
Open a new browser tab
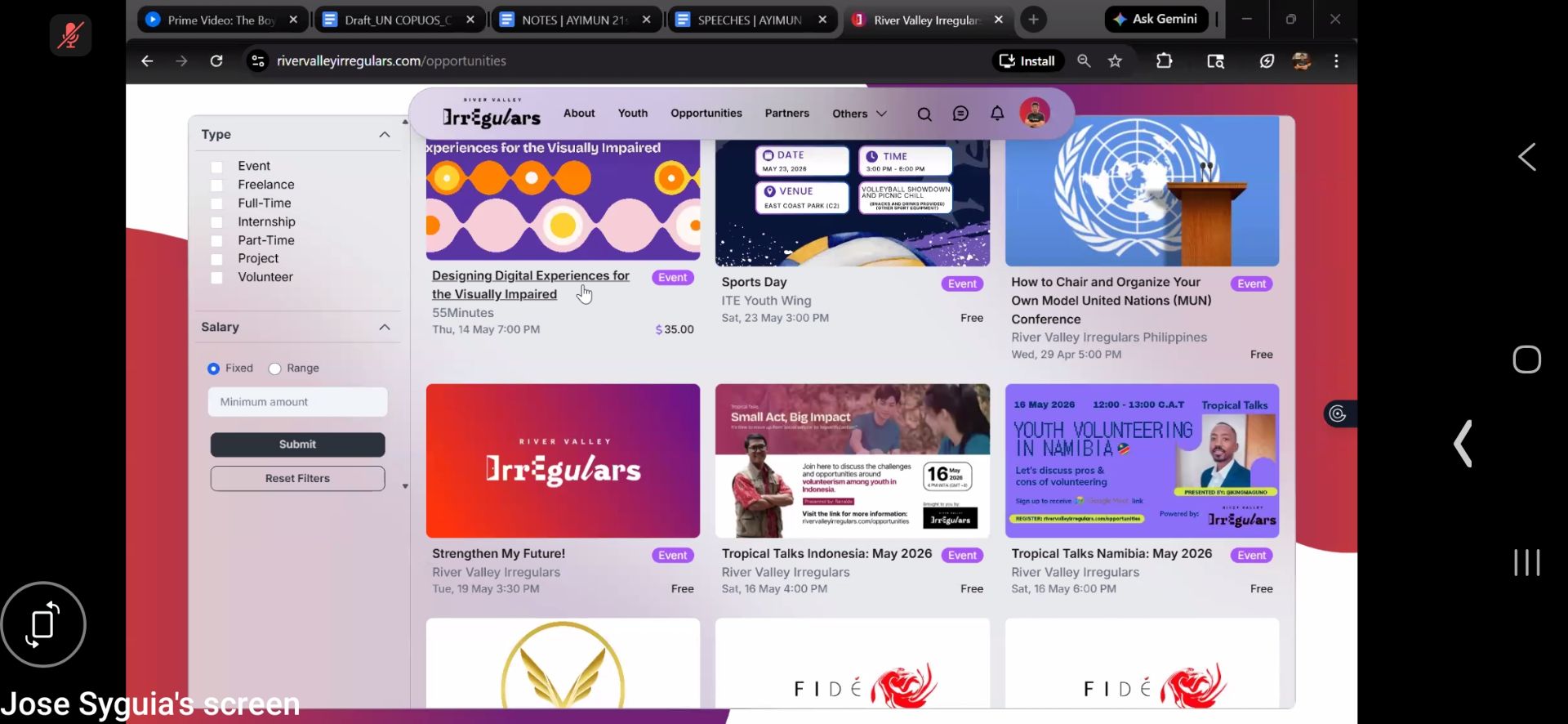pos(1033,19)
